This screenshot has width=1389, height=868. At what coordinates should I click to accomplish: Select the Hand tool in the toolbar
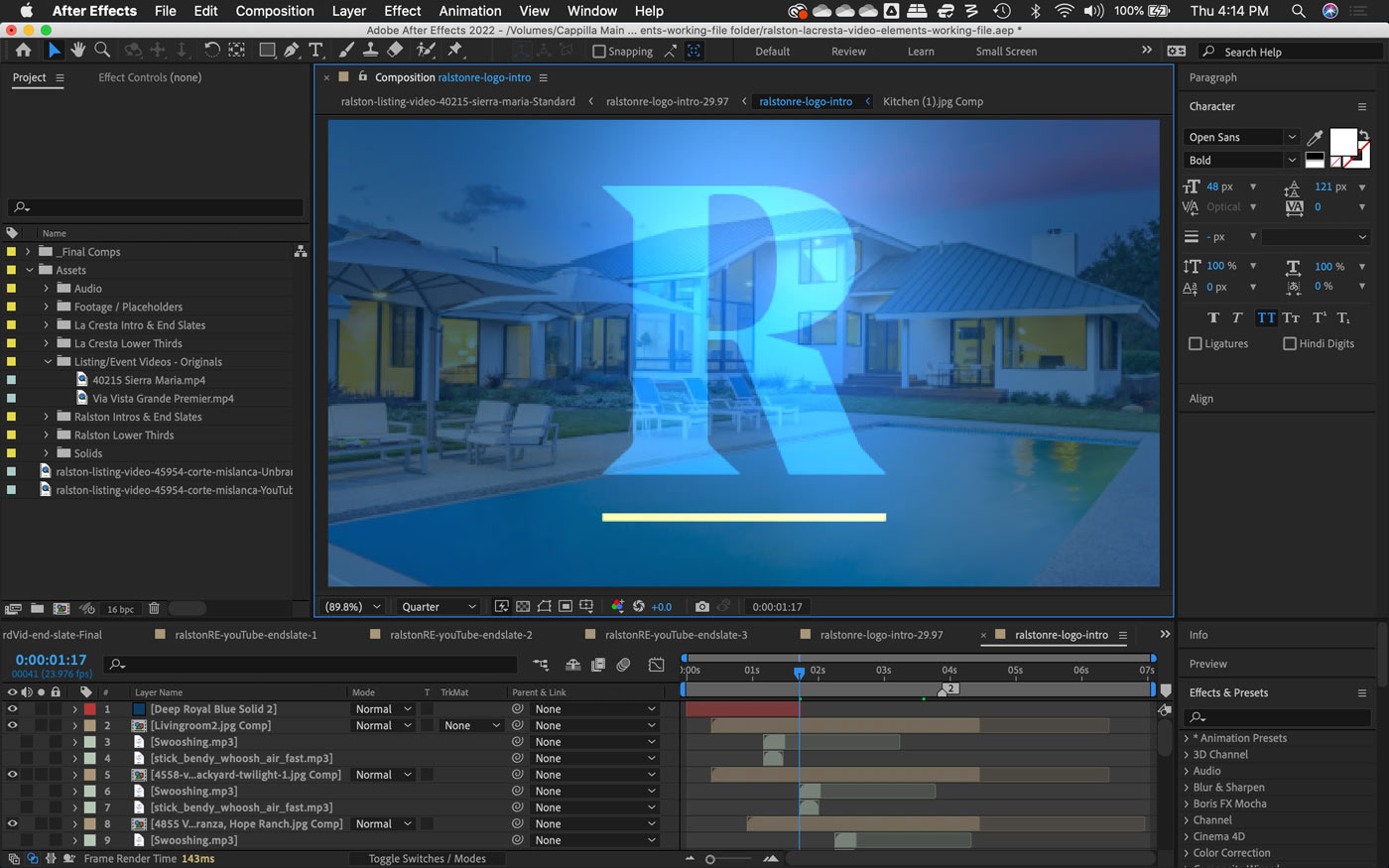tap(78, 50)
